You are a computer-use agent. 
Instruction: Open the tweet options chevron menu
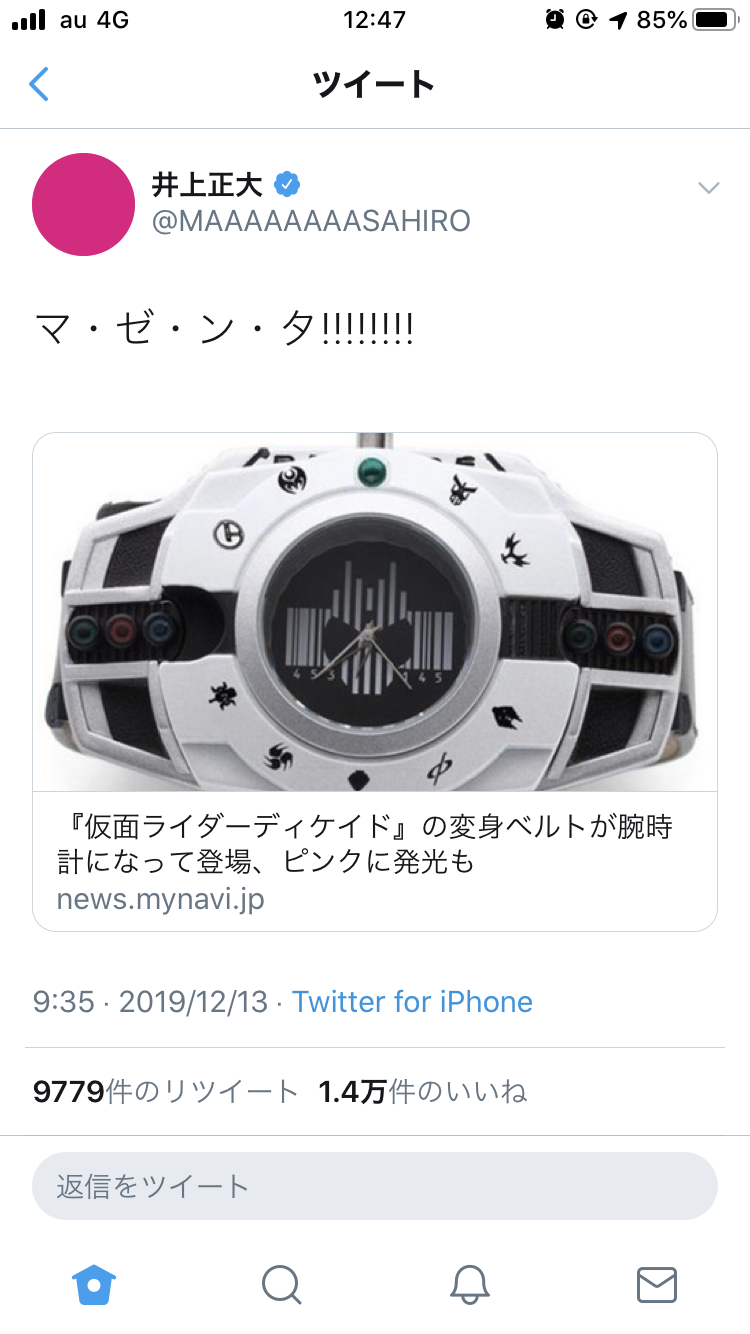coord(708,187)
